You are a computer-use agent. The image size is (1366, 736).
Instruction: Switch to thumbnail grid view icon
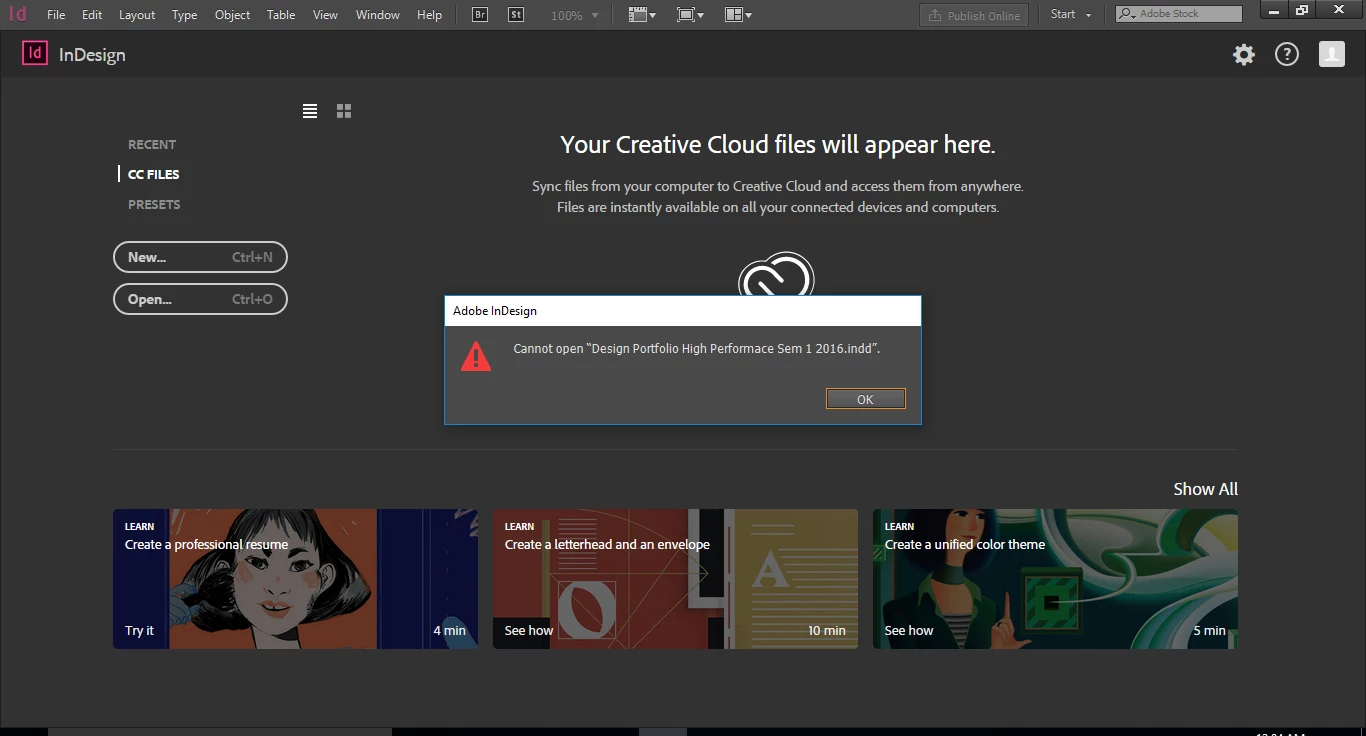pos(344,111)
